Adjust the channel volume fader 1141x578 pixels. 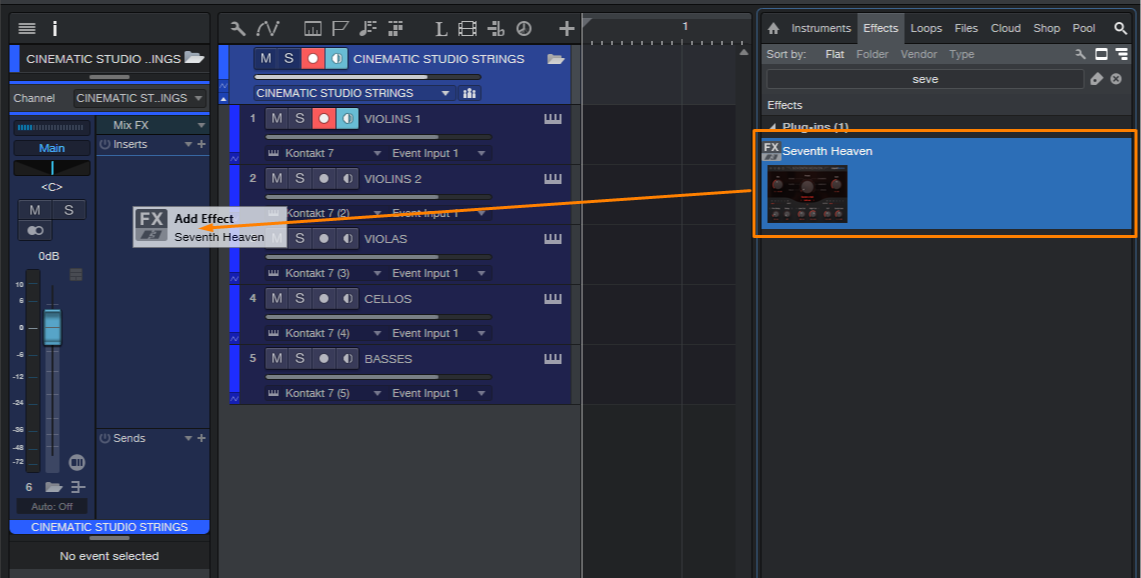[52, 327]
